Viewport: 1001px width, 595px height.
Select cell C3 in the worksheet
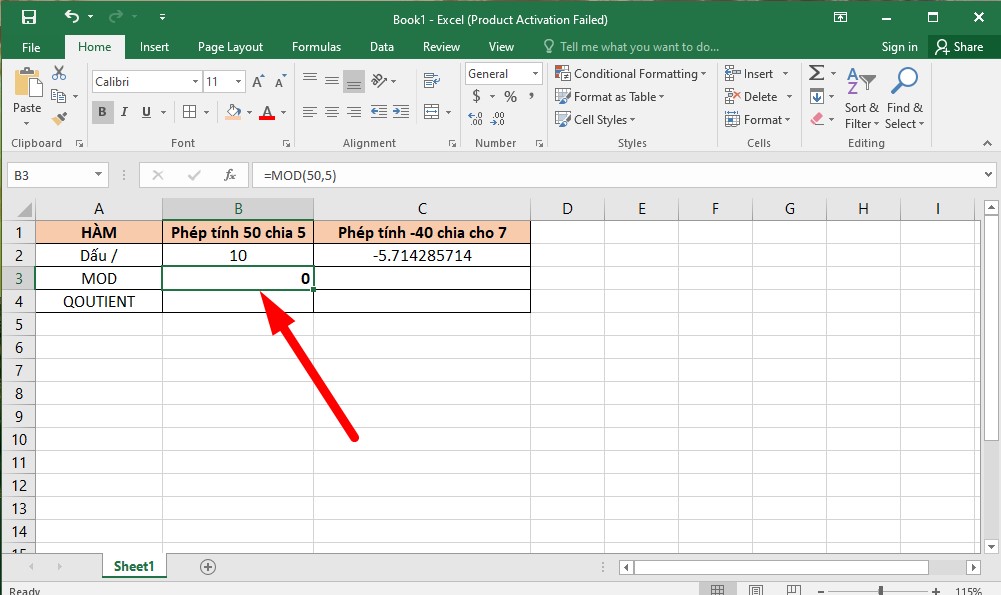[421, 278]
